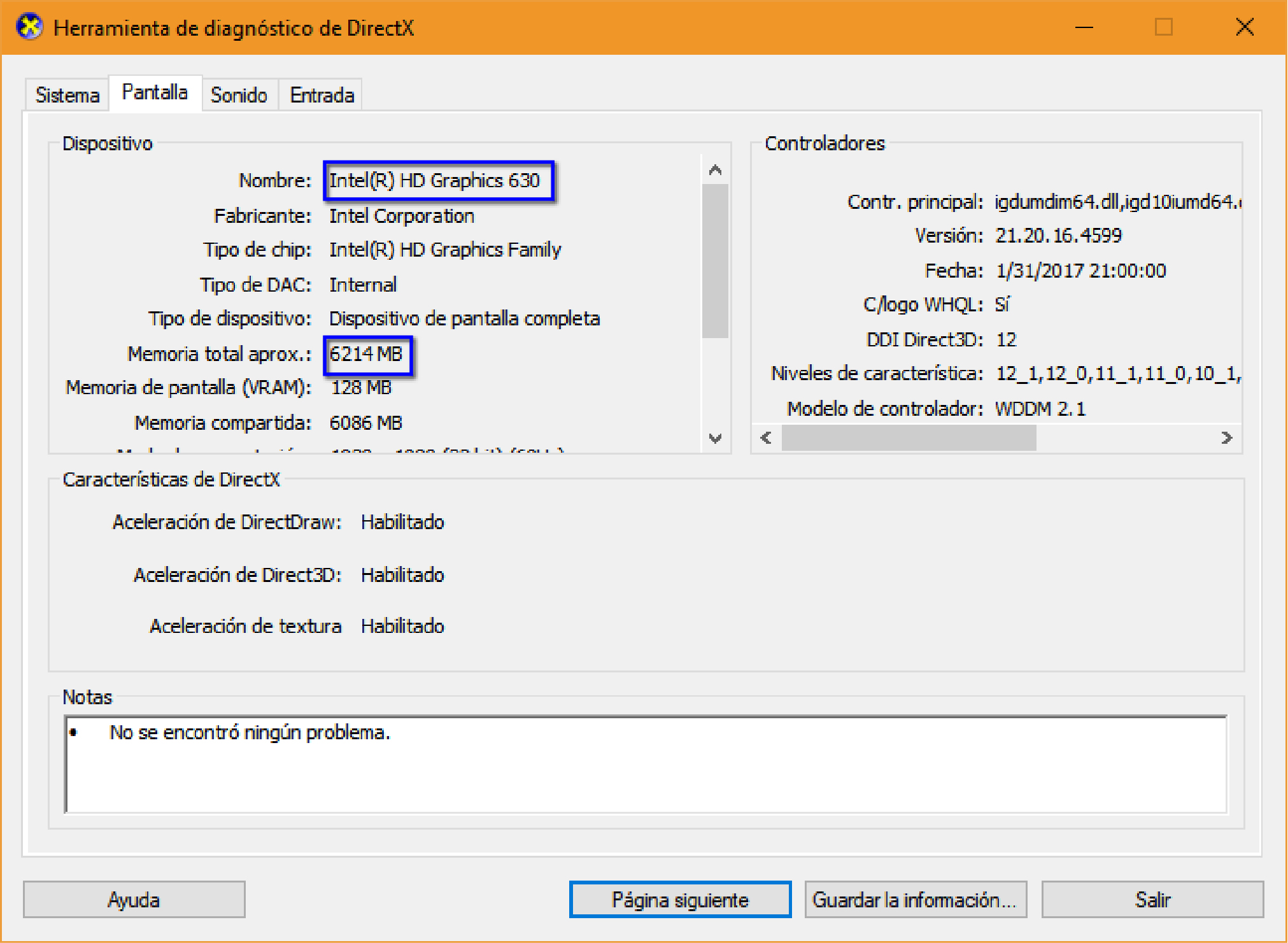Click the drivers panel scroll left arrow

(766, 438)
